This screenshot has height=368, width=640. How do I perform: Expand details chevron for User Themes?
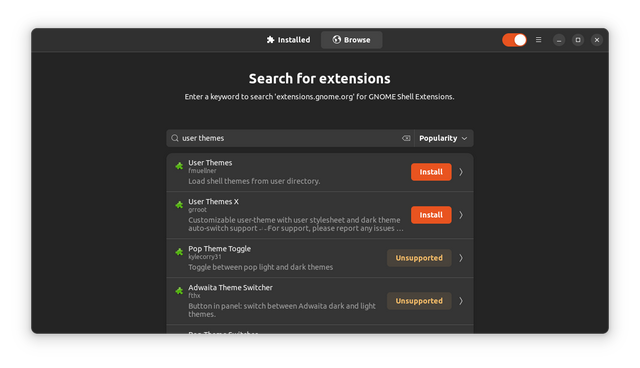[461, 172]
